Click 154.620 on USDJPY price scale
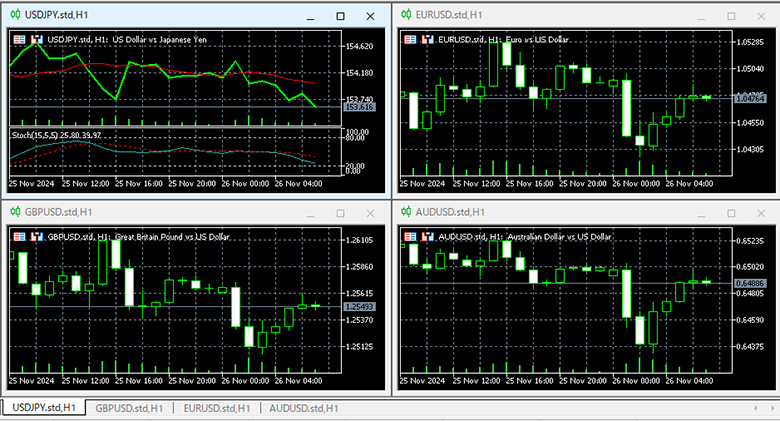Screen dimensions: 780x421 359,46
